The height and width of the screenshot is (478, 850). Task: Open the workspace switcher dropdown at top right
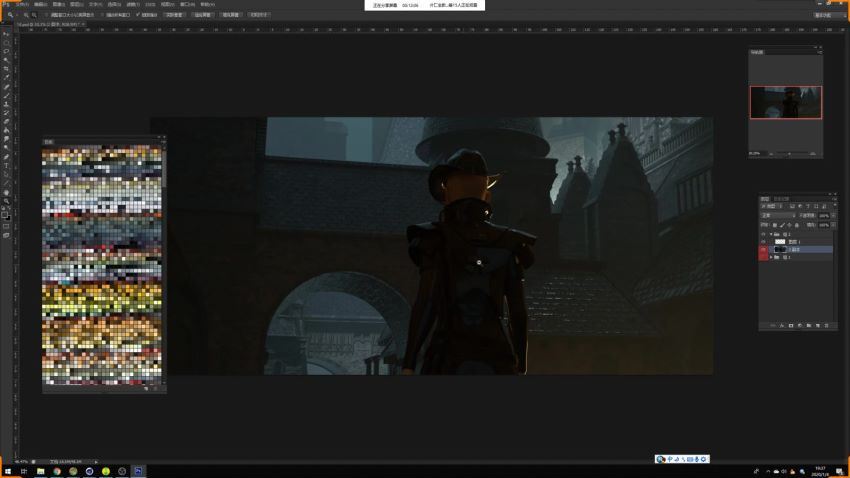[828, 15]
